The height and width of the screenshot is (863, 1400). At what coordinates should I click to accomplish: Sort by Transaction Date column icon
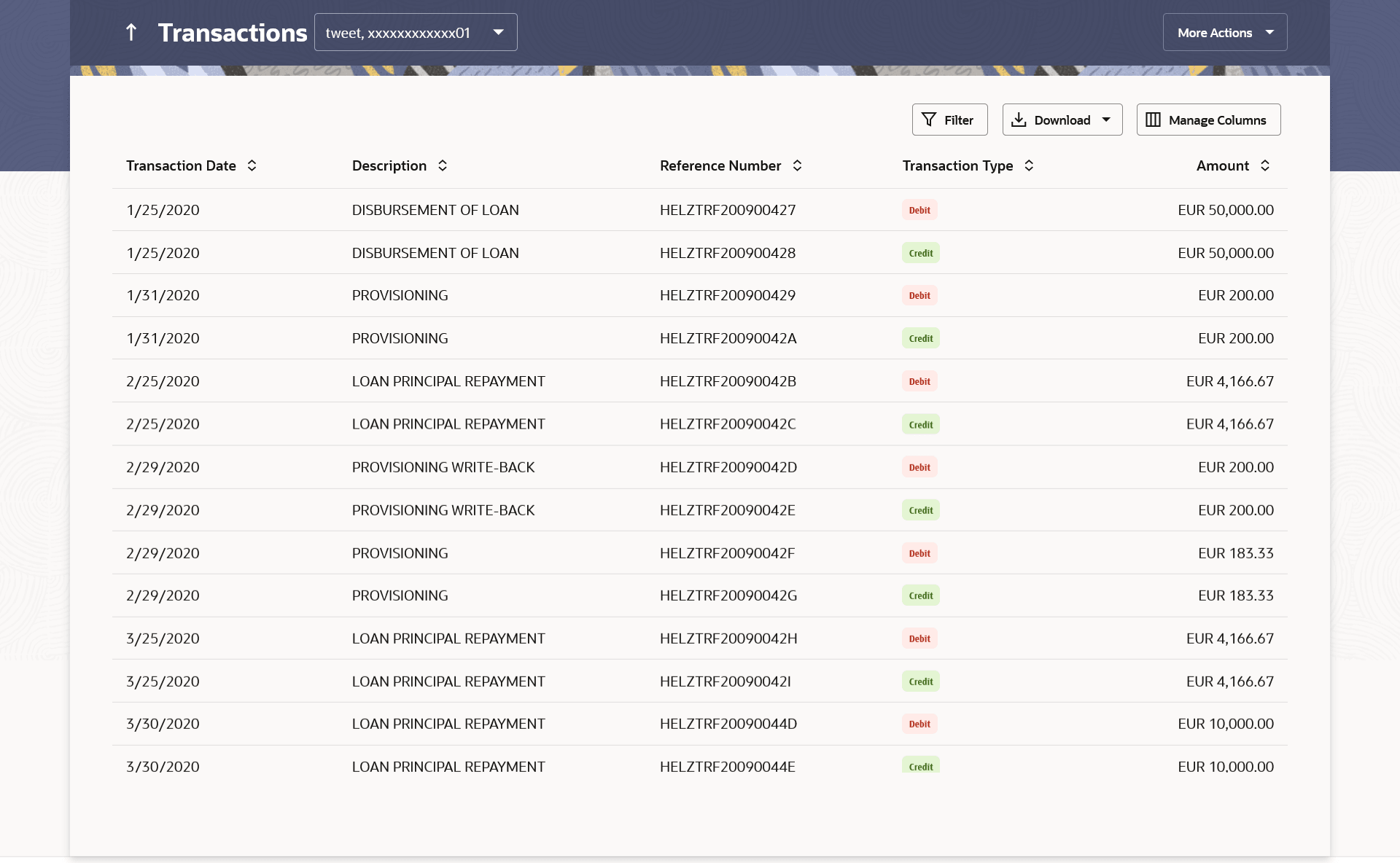pos(252,165)
